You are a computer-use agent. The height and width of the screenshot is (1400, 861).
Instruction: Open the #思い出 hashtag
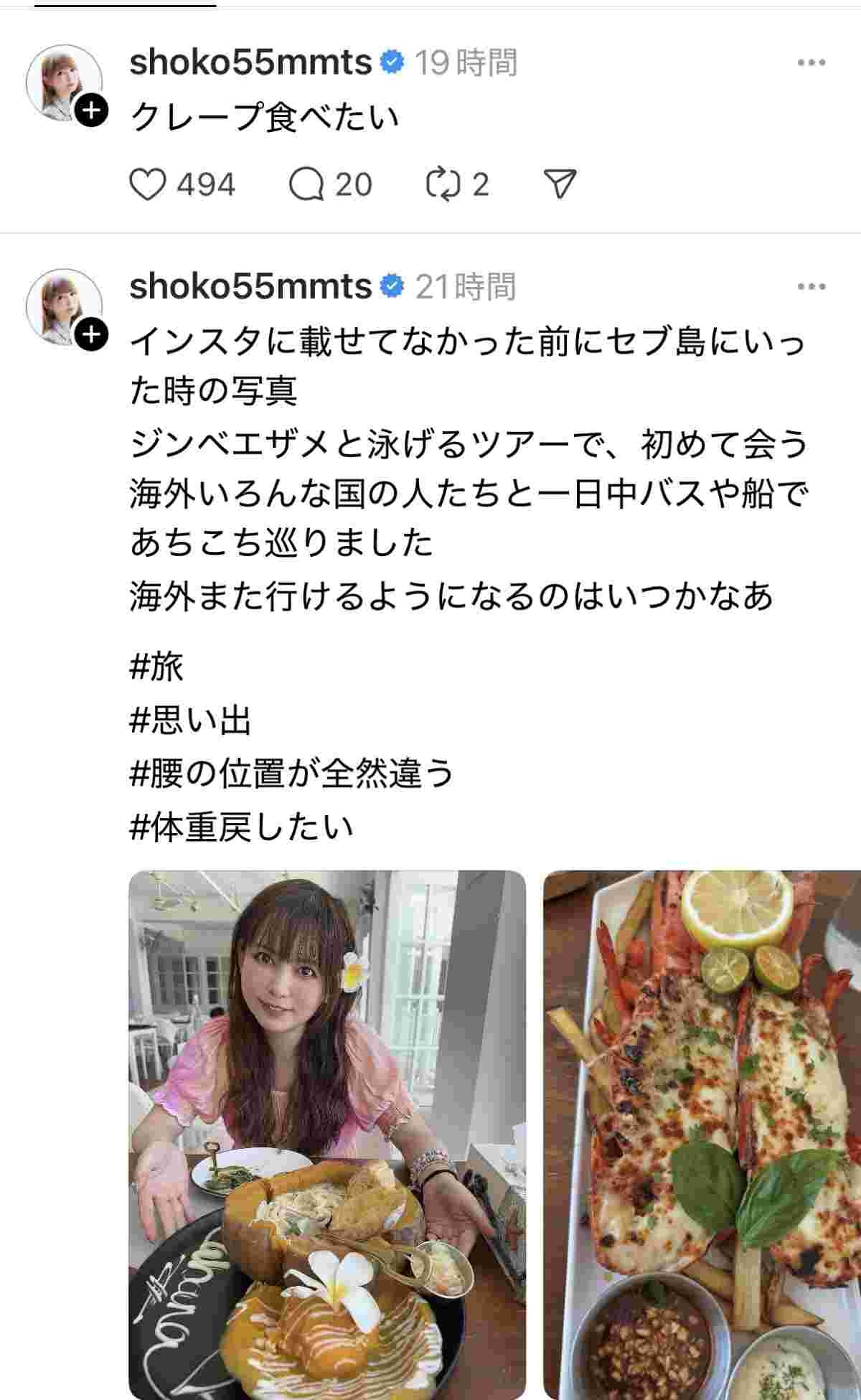click(190, 720)
